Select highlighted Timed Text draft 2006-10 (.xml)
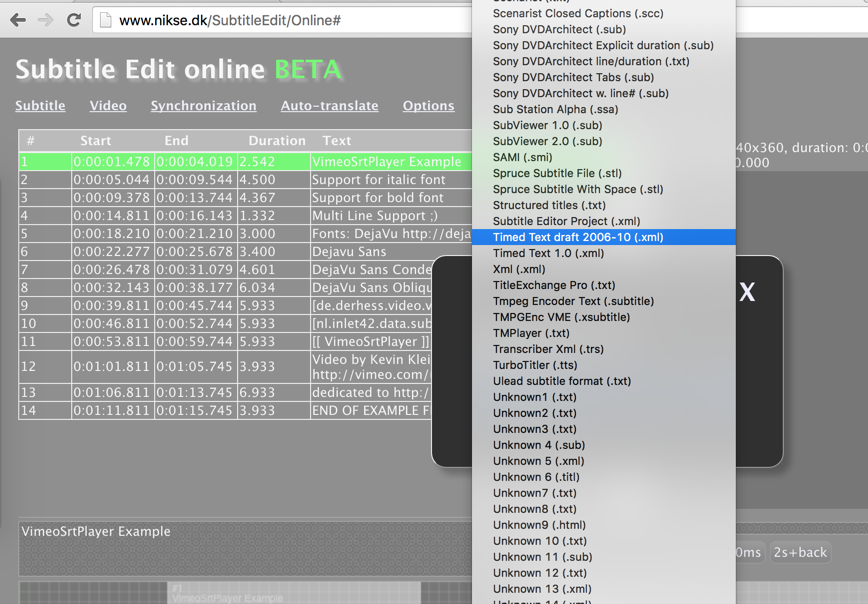 point(604,238)
